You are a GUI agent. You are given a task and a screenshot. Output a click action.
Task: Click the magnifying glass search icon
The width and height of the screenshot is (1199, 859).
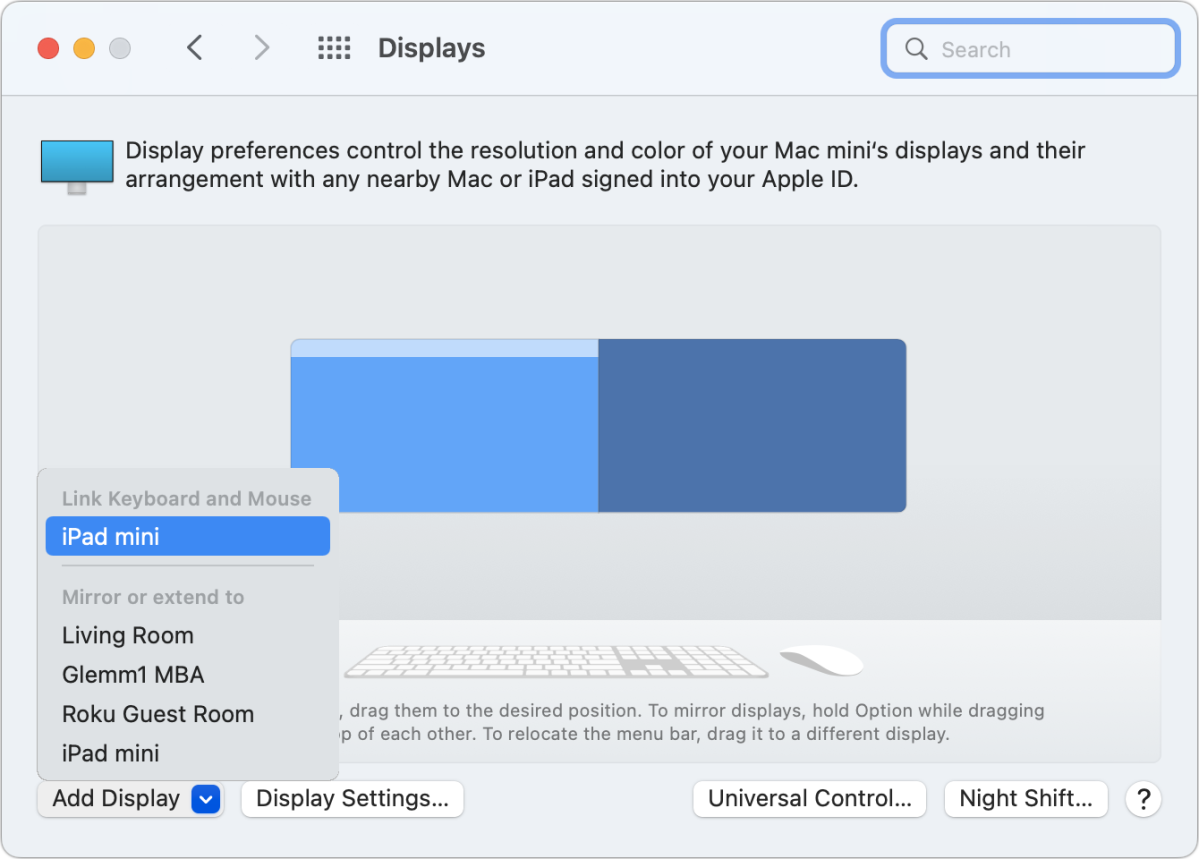coord(916,49)
